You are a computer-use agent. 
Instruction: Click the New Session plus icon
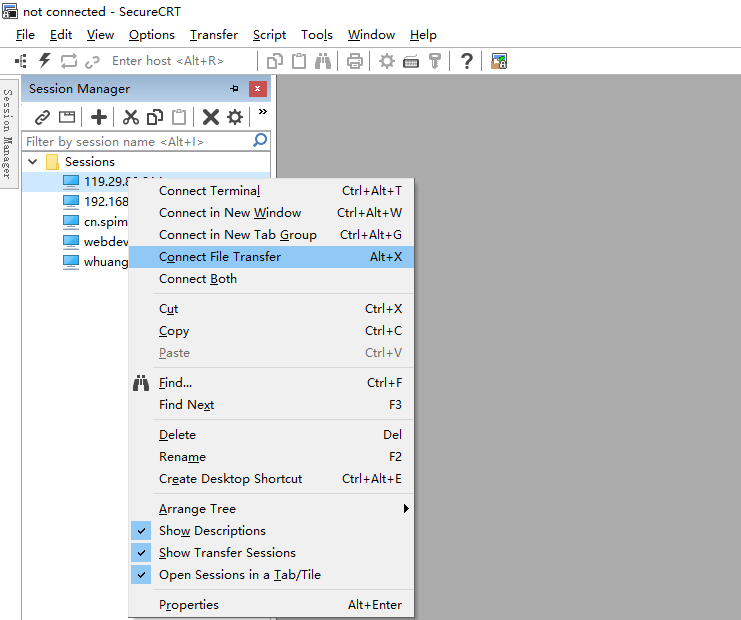point(99,117)
